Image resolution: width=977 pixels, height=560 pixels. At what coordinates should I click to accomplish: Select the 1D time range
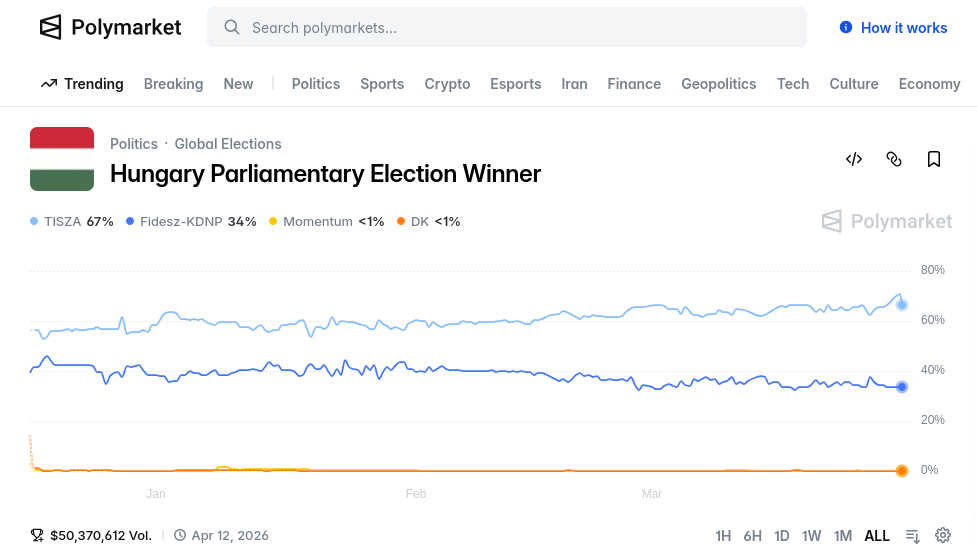coord(782,535)
